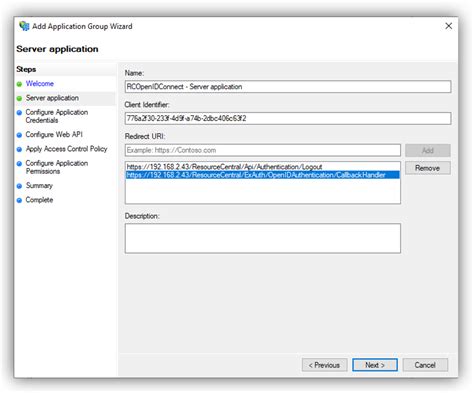Go back with the < Previous button
Screen dimensions: 474x393
(324, 365)
